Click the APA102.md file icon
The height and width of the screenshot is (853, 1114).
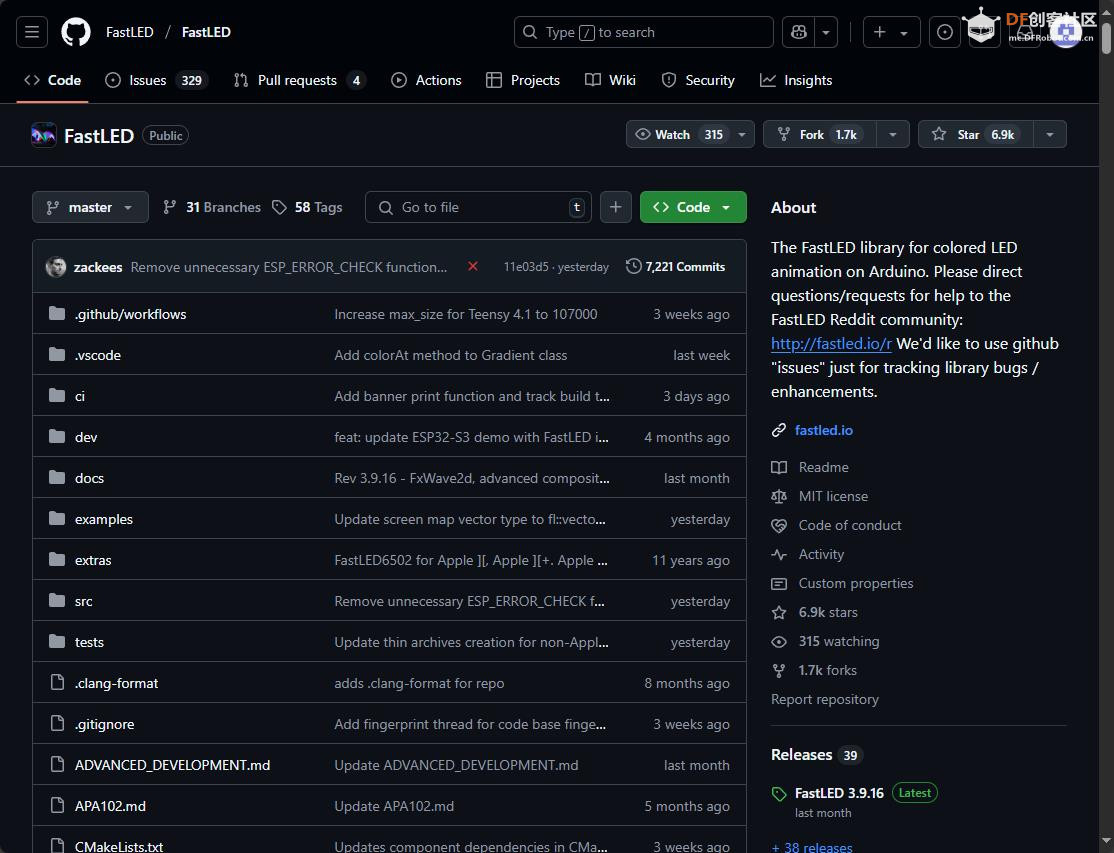click(57, 805)
